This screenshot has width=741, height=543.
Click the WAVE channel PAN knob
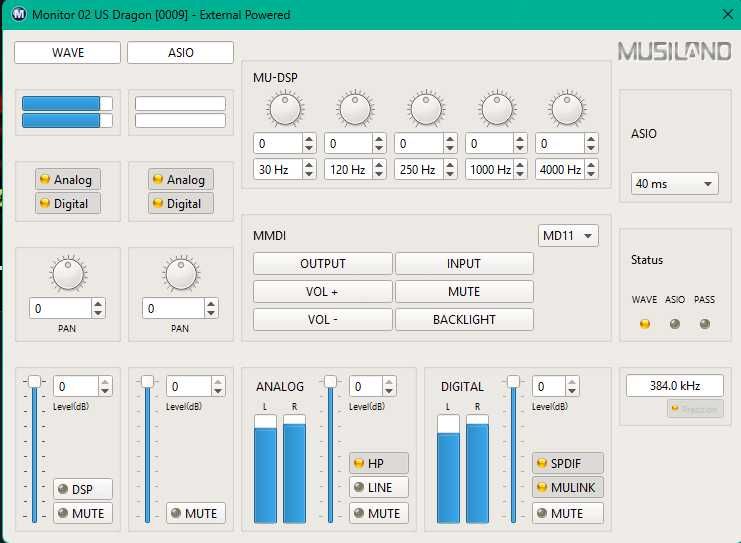pos(68,273)
